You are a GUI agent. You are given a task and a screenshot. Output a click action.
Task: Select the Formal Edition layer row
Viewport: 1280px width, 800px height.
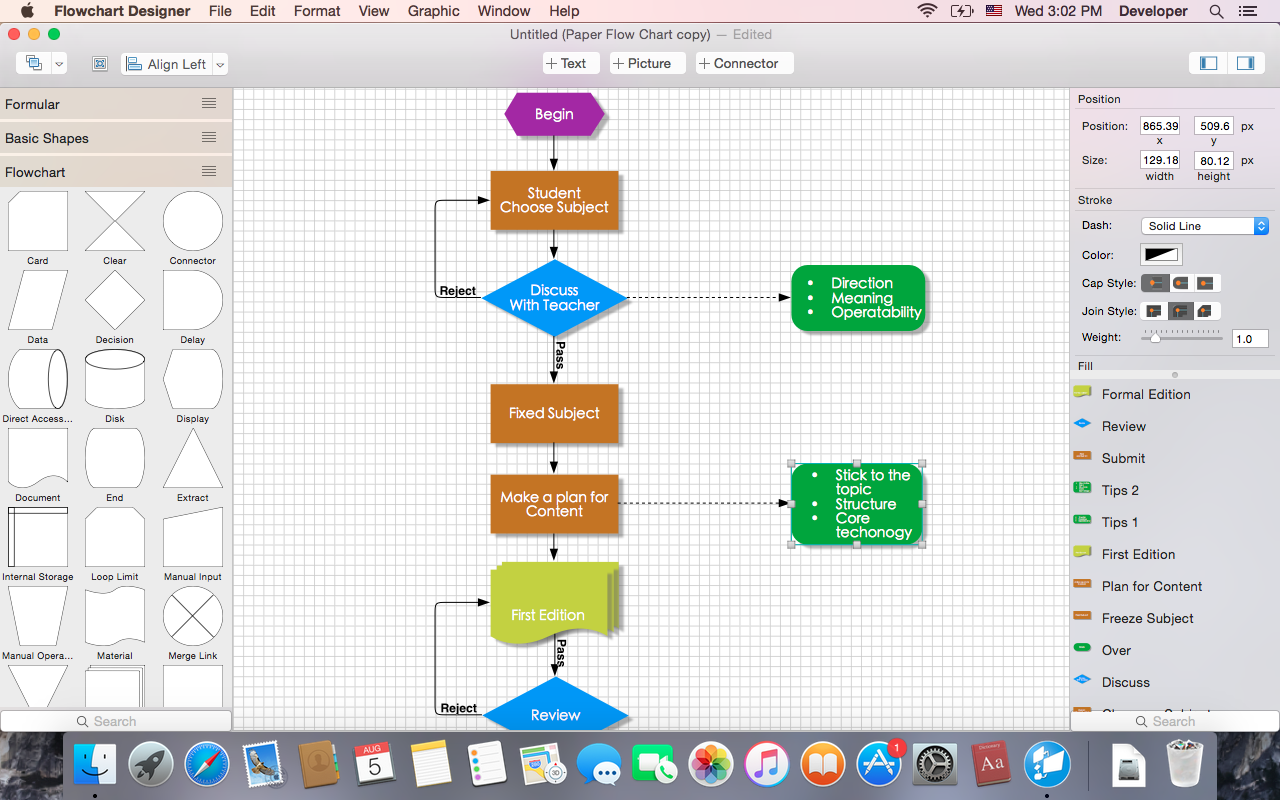point(1175,394)
